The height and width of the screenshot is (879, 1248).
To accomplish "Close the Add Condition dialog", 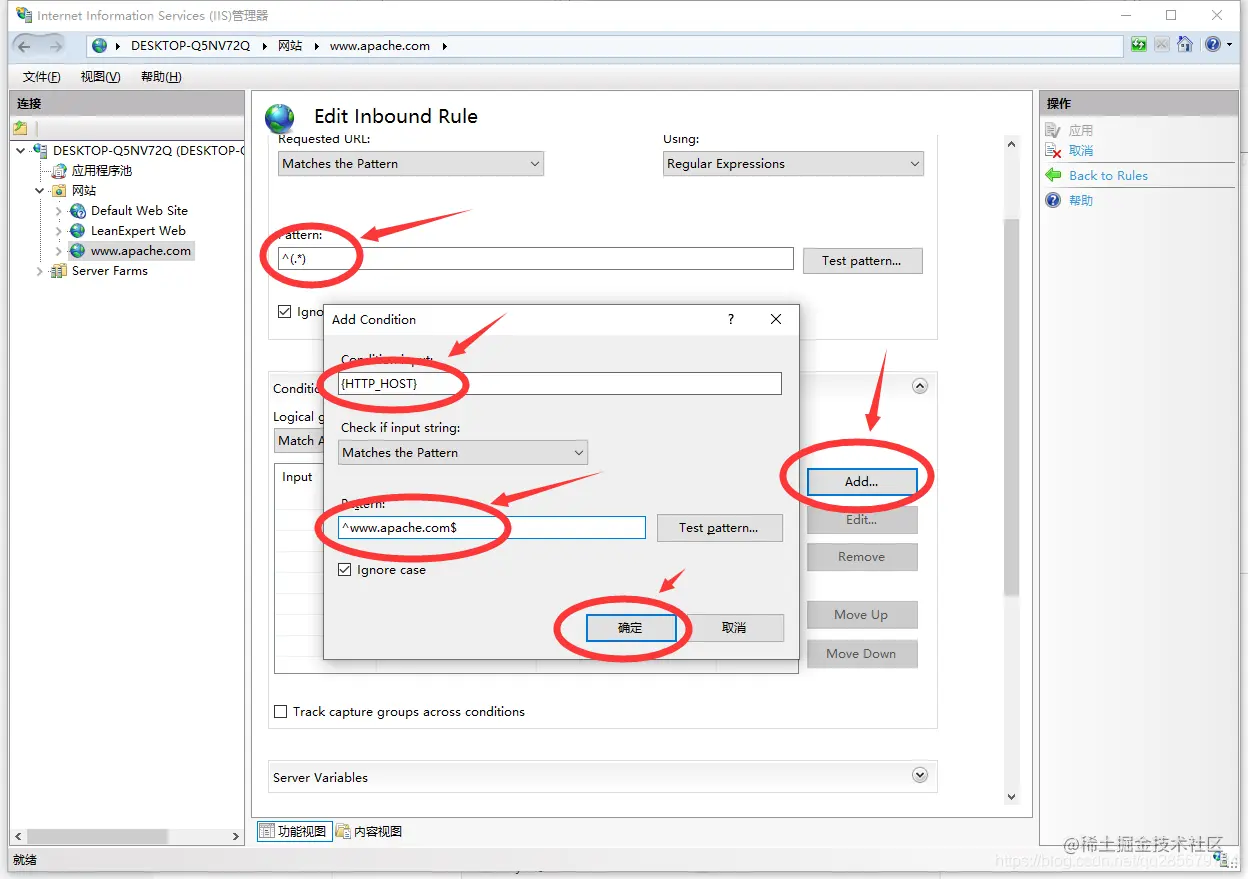I will coord(776,319).
